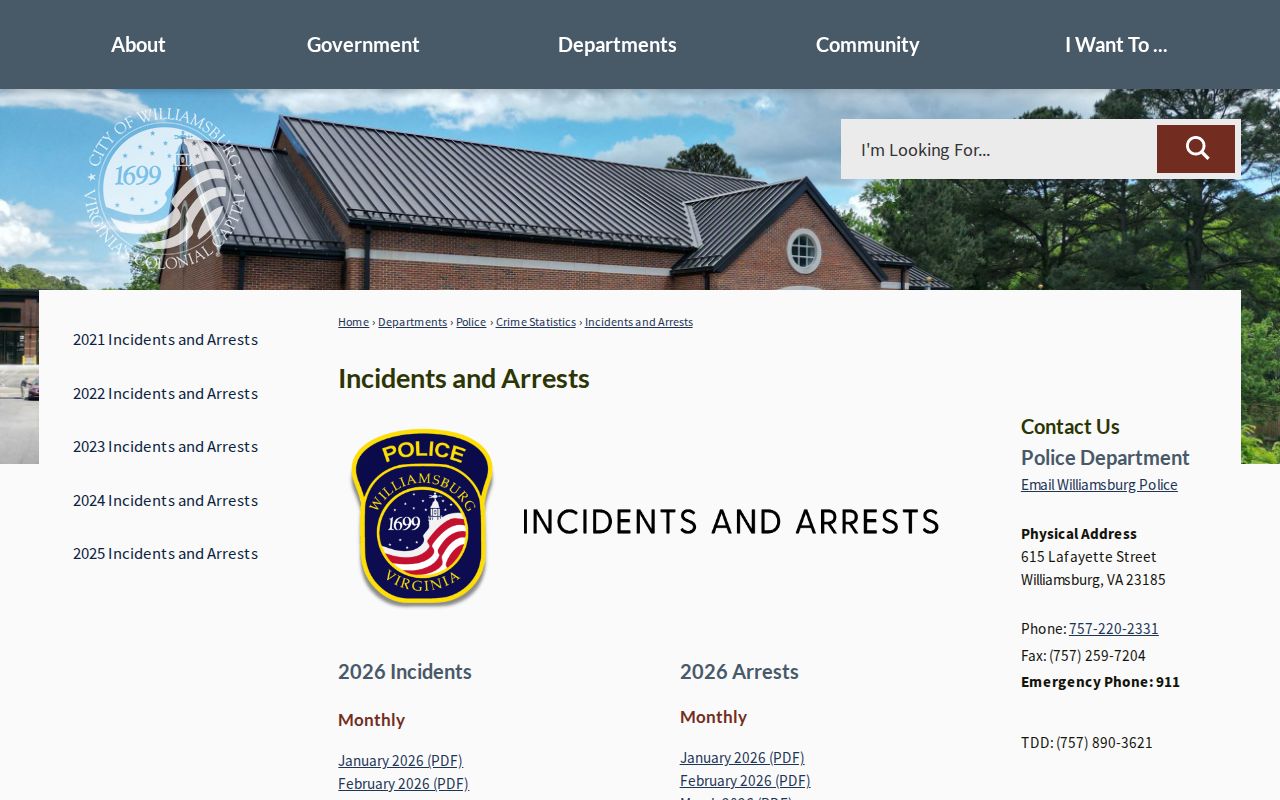Click Monthly subheading under 2026 Incidents

[x=371, y=719]
